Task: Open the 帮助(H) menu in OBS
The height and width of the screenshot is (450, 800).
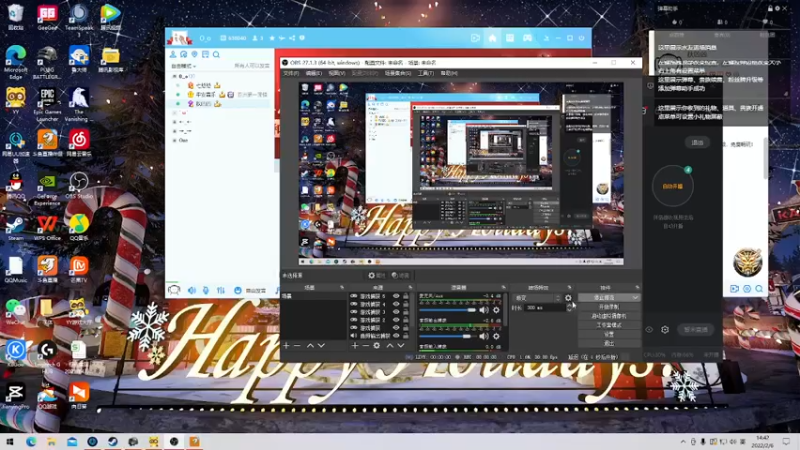Action: (449, 73)
